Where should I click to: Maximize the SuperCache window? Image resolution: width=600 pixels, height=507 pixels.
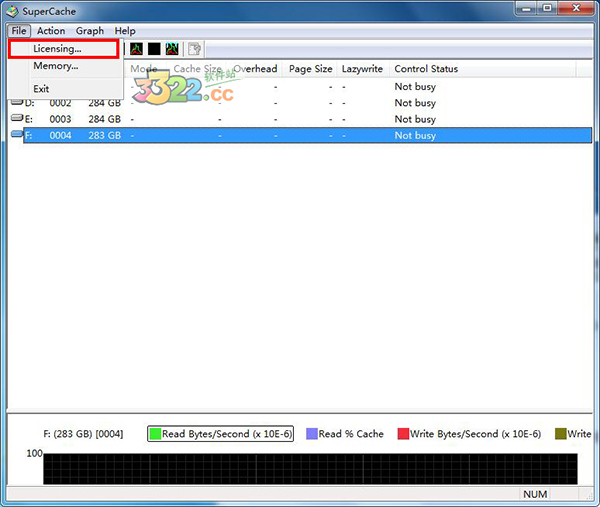(x=548, y=8)
